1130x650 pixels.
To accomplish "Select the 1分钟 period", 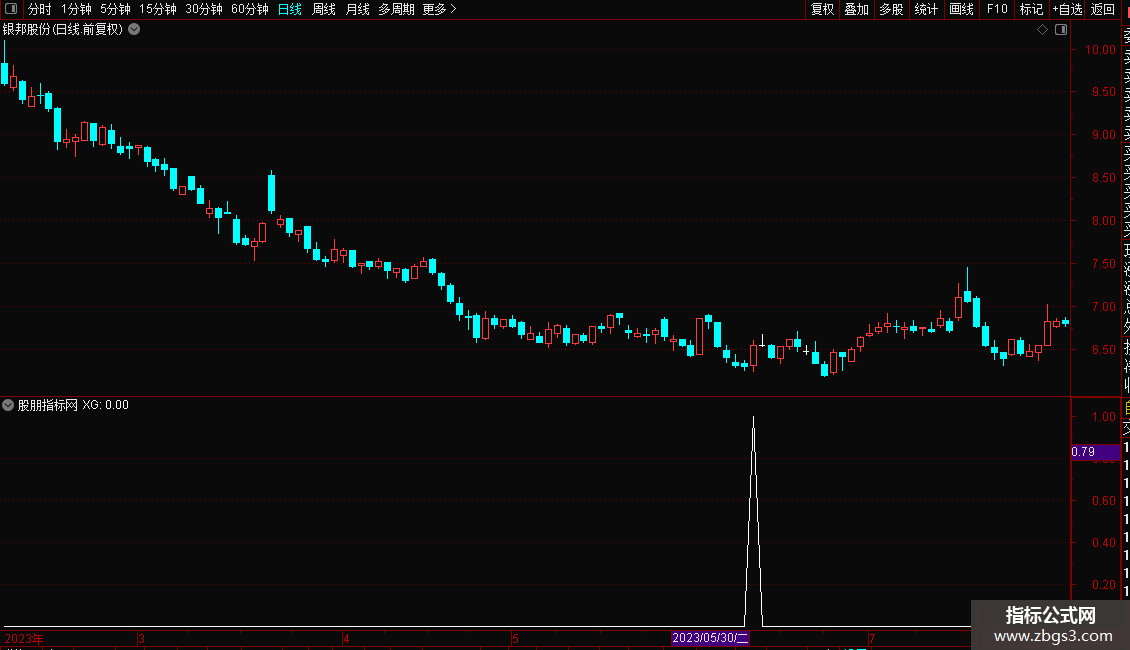I will coord(76,9).
